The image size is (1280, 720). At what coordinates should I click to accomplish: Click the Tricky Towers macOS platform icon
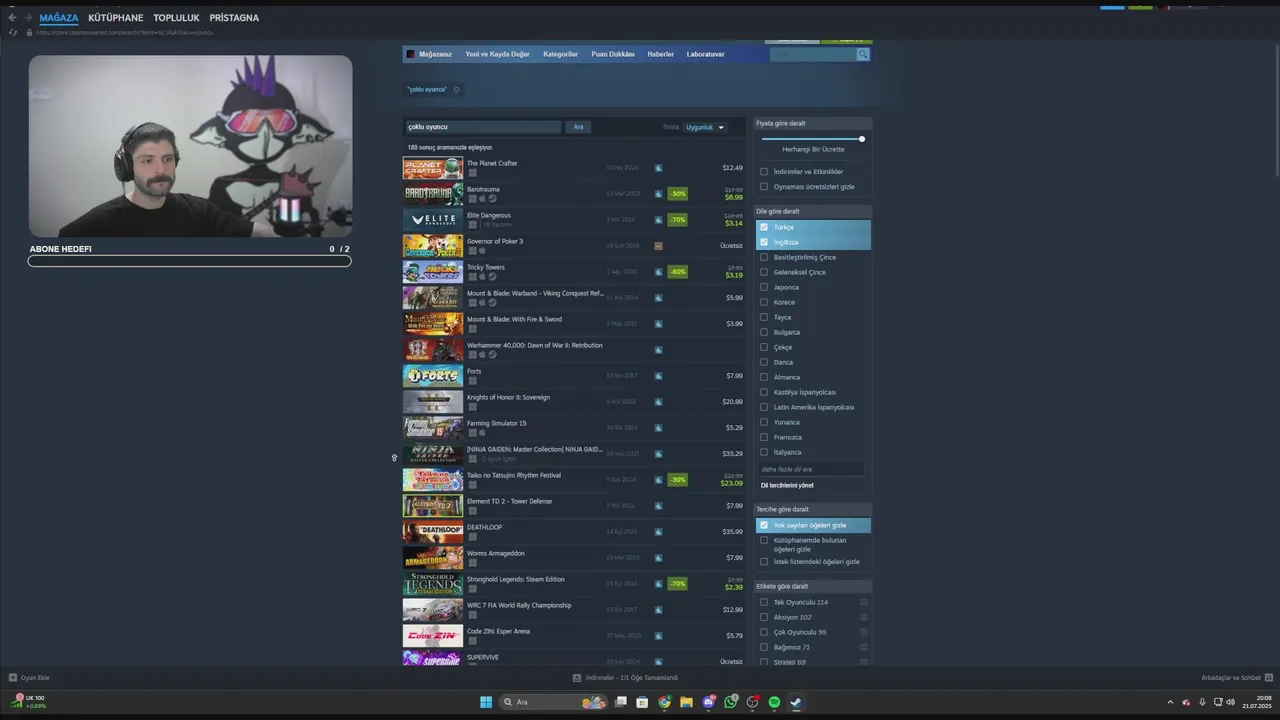(482, 276)
